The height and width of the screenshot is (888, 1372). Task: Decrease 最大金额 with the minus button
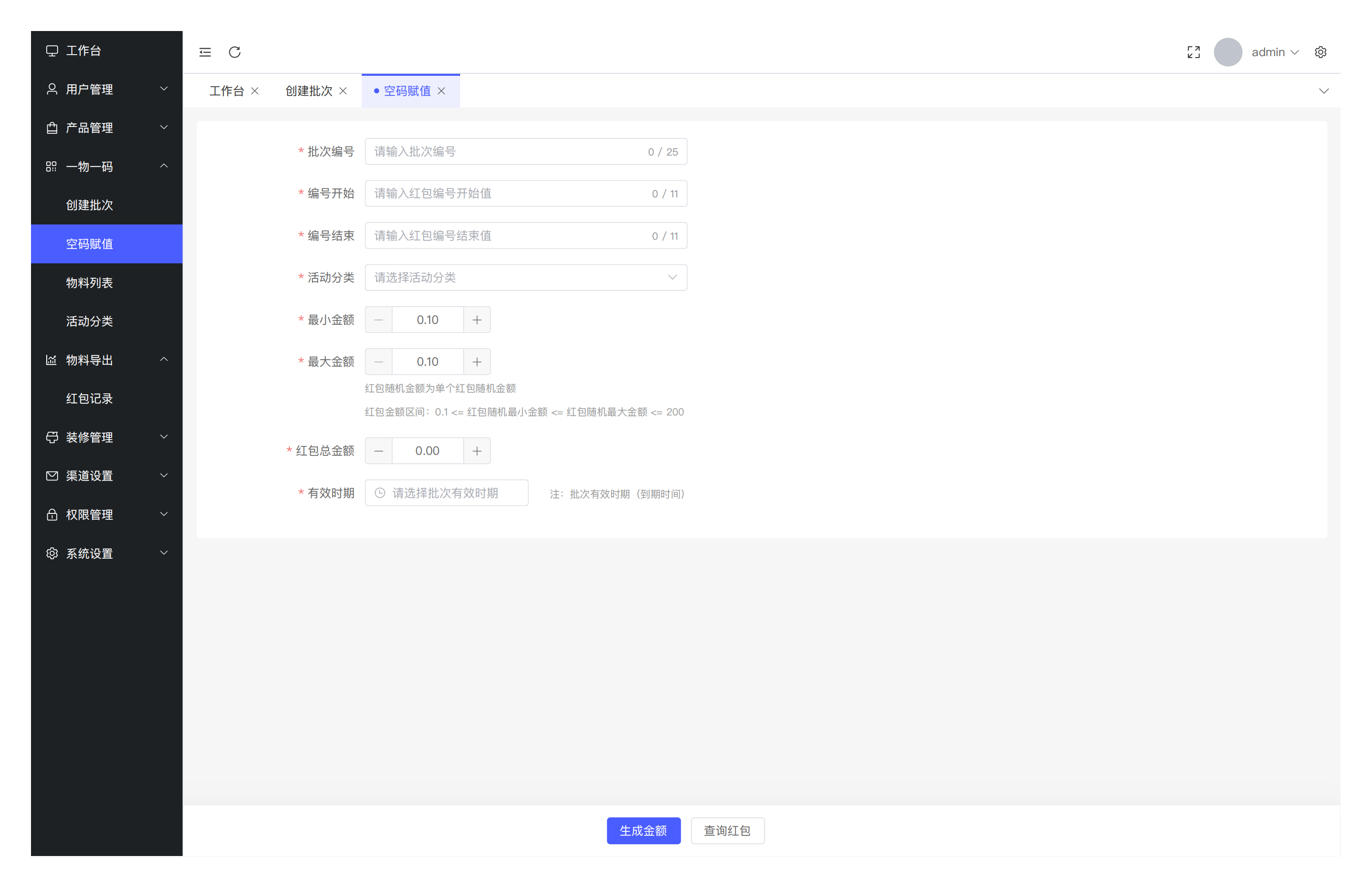pos(379,362)
